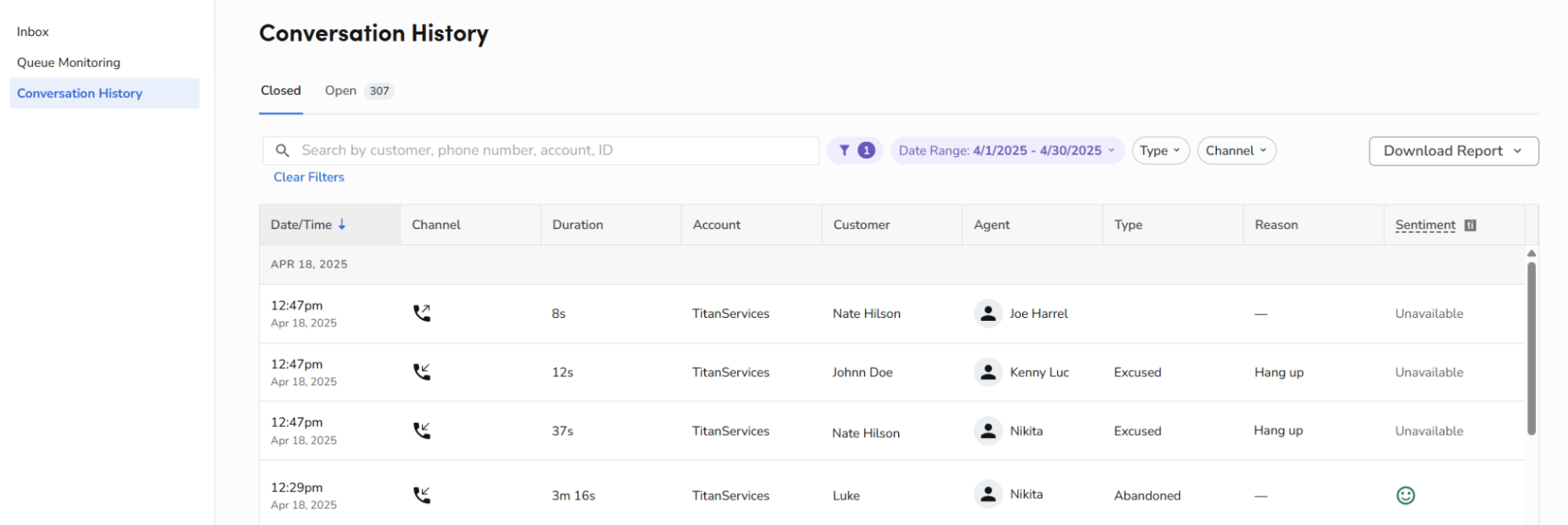Switch to the Open tab
Image resolution: width=1568 pixels, height=525 pixels.
(x=358, y=91)
